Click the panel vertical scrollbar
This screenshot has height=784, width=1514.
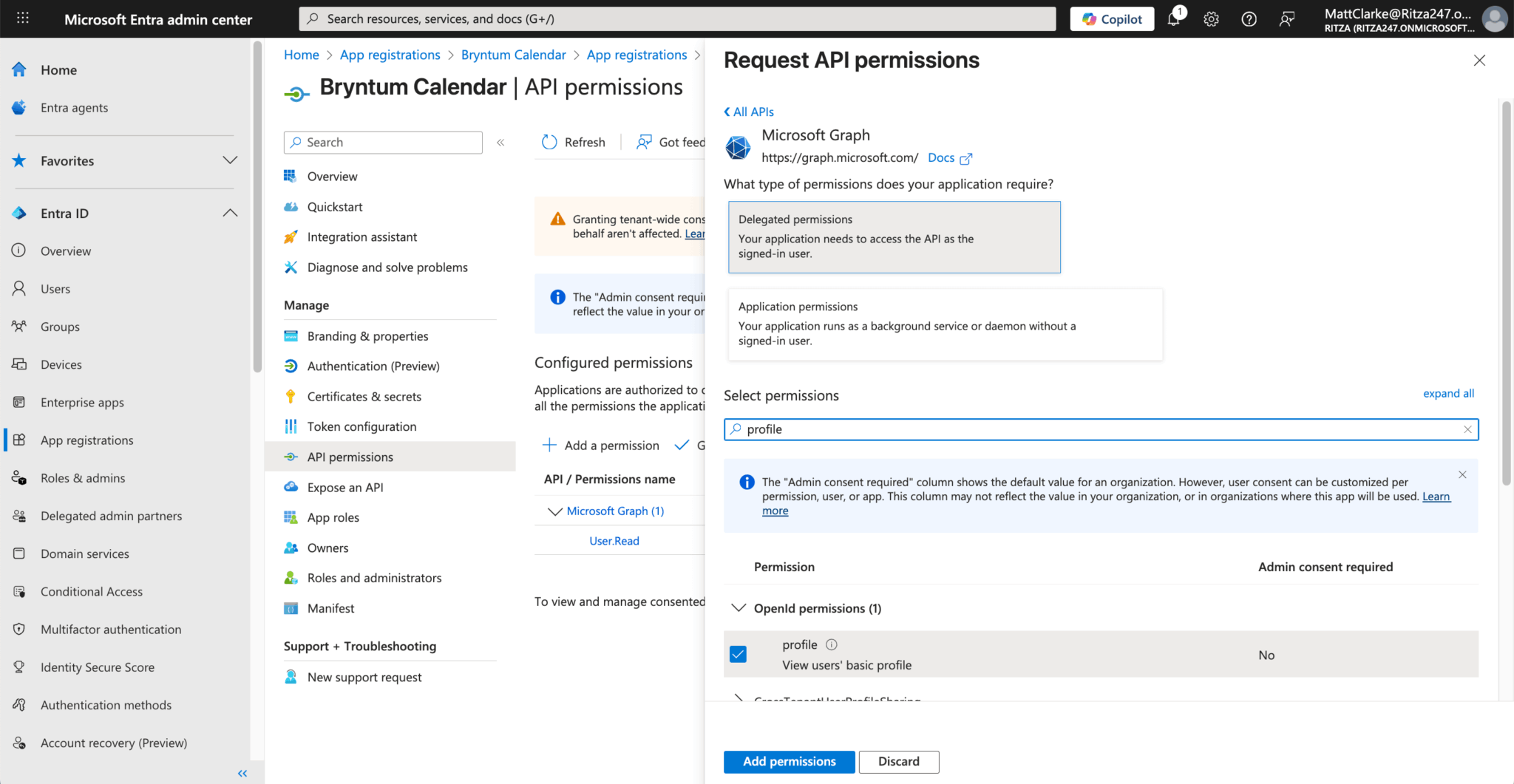pyautogui.click(x=1506, y=296)
